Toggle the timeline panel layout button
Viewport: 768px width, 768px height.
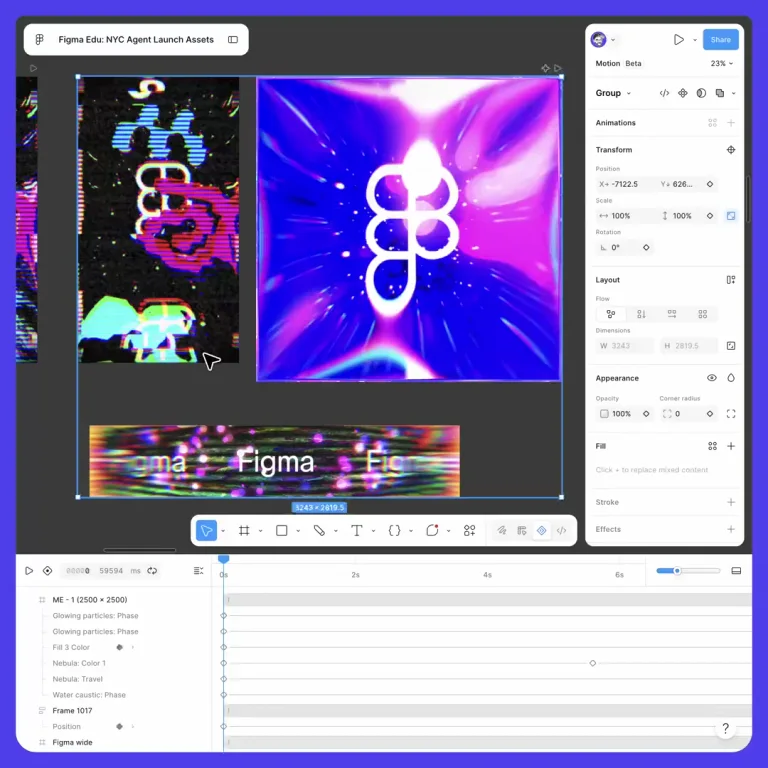tap(736, 571)
